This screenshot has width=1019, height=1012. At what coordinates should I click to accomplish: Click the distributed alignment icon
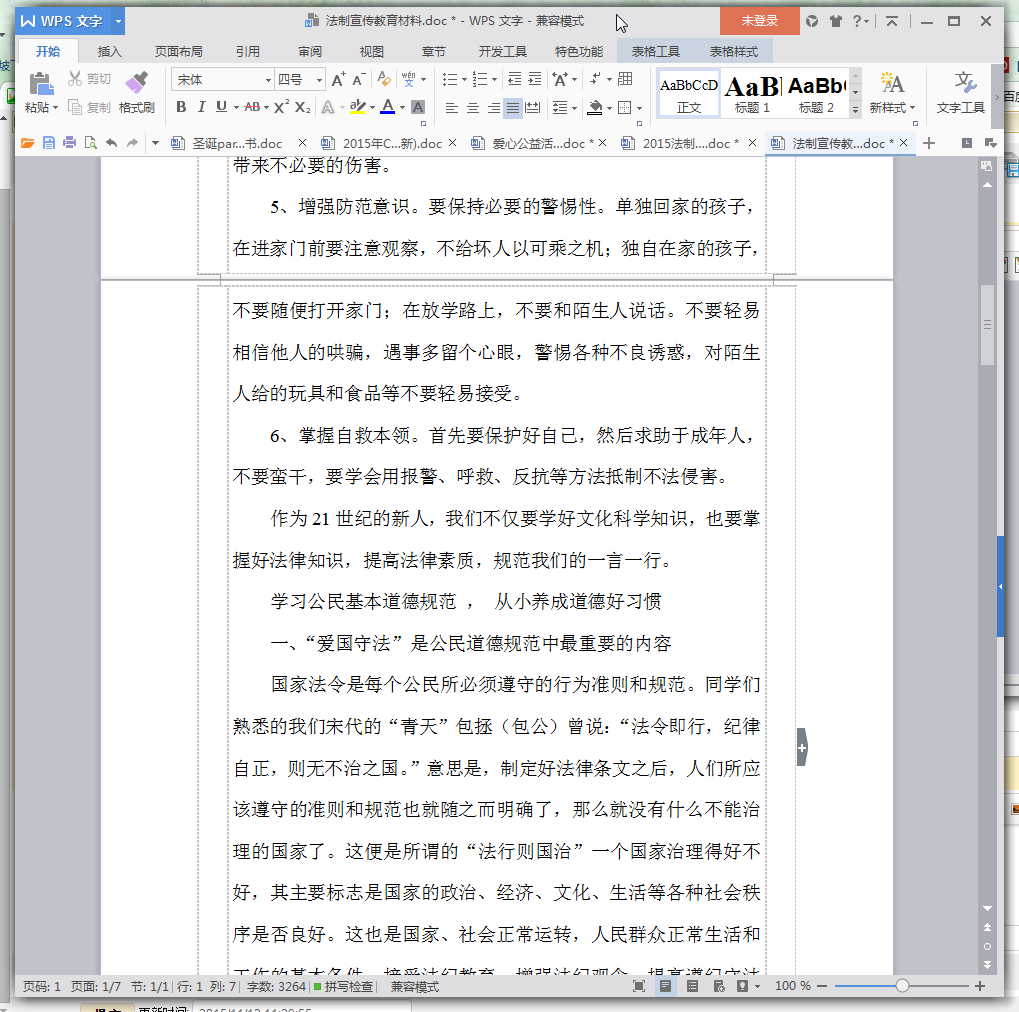[x=533, y=107]
